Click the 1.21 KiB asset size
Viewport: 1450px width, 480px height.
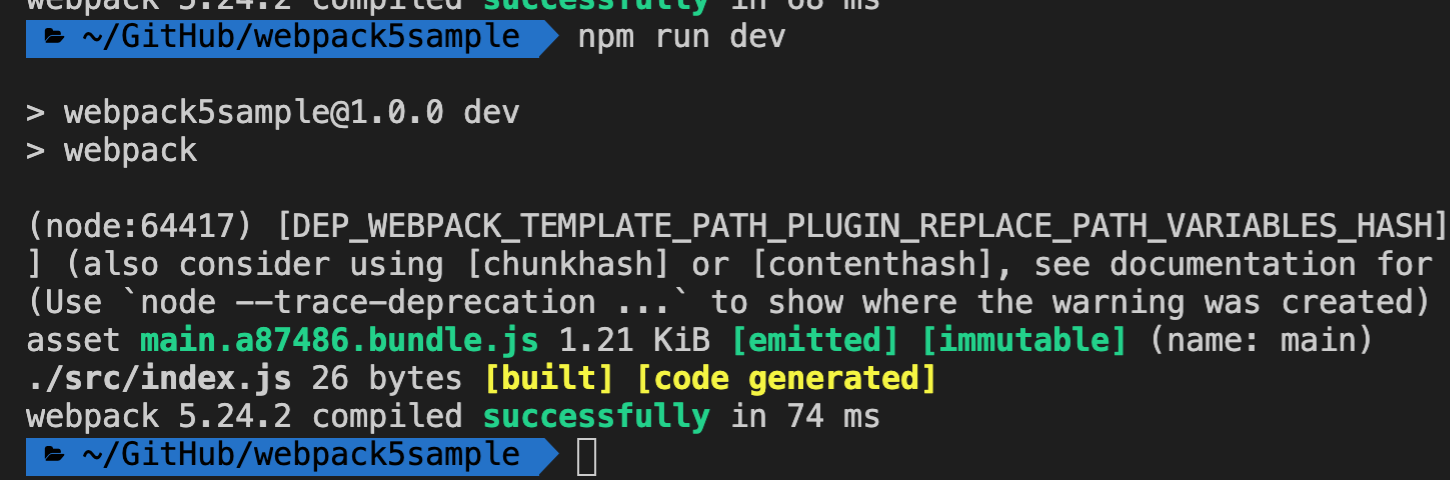click(x=634, y=341)
